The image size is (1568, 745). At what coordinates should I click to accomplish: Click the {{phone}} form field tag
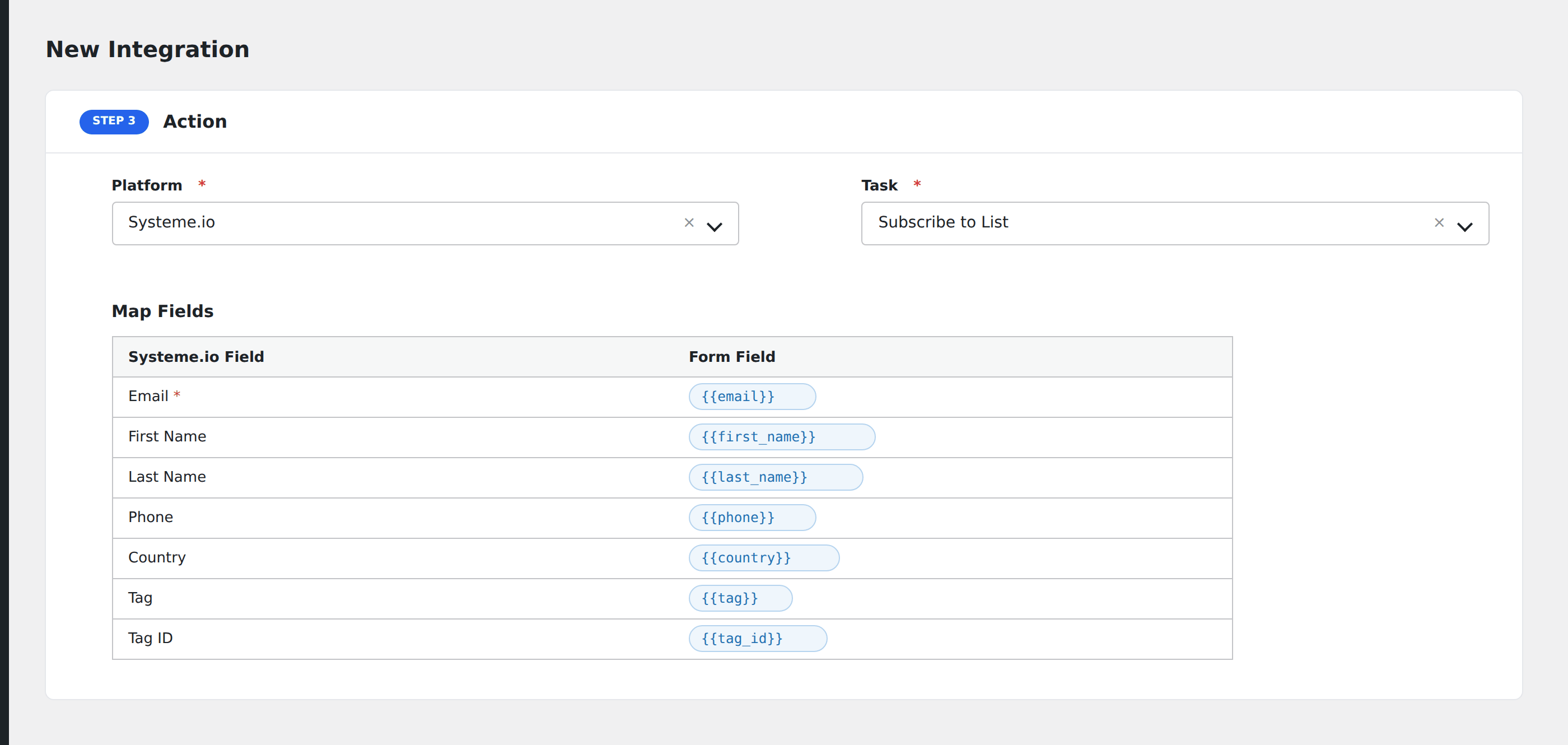click(x=752, y=518)
